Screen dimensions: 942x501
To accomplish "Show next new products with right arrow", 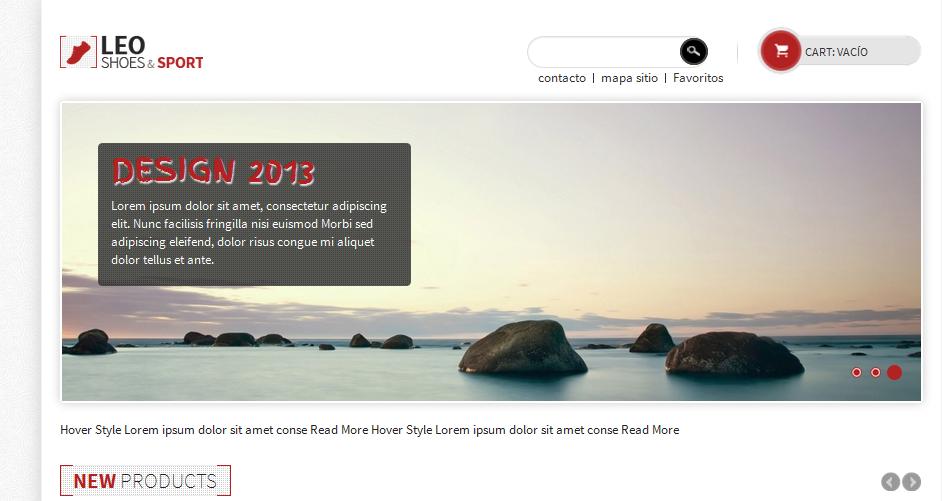I will (x=911, y=482).
